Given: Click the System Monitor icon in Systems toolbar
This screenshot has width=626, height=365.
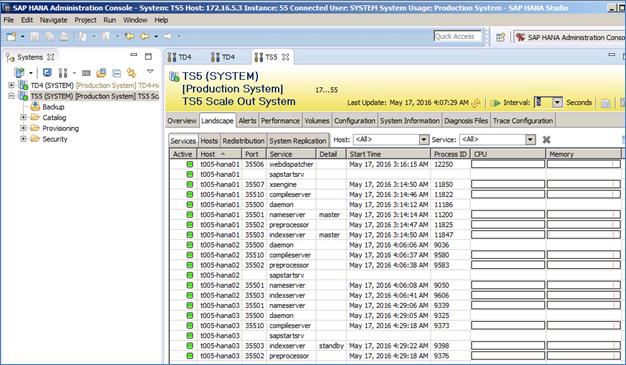Looking at the screenshot, I should pos(47,73).
